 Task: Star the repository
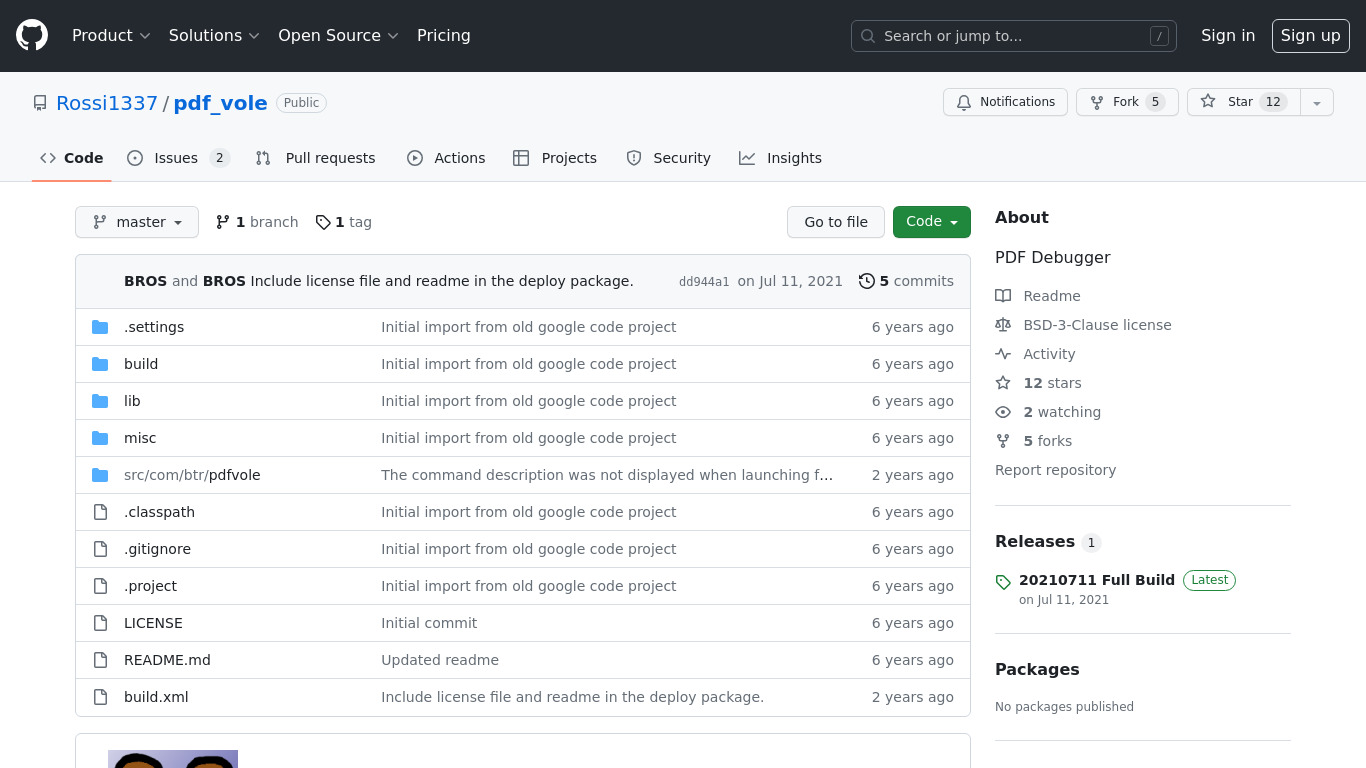[1243, 102]
